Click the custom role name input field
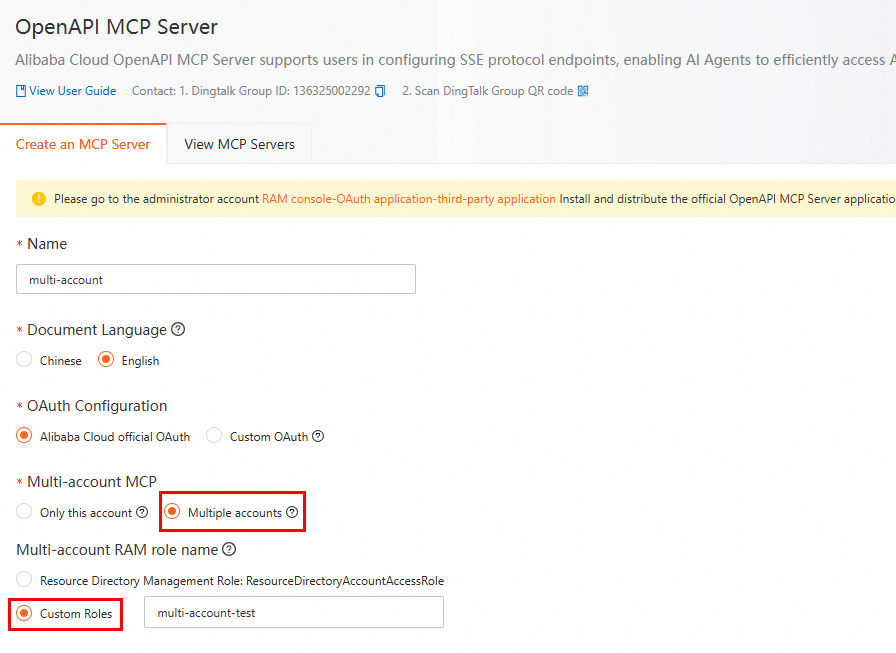This screenshot has width=896, height=653. pyautogui.click(x=294, y=612)
